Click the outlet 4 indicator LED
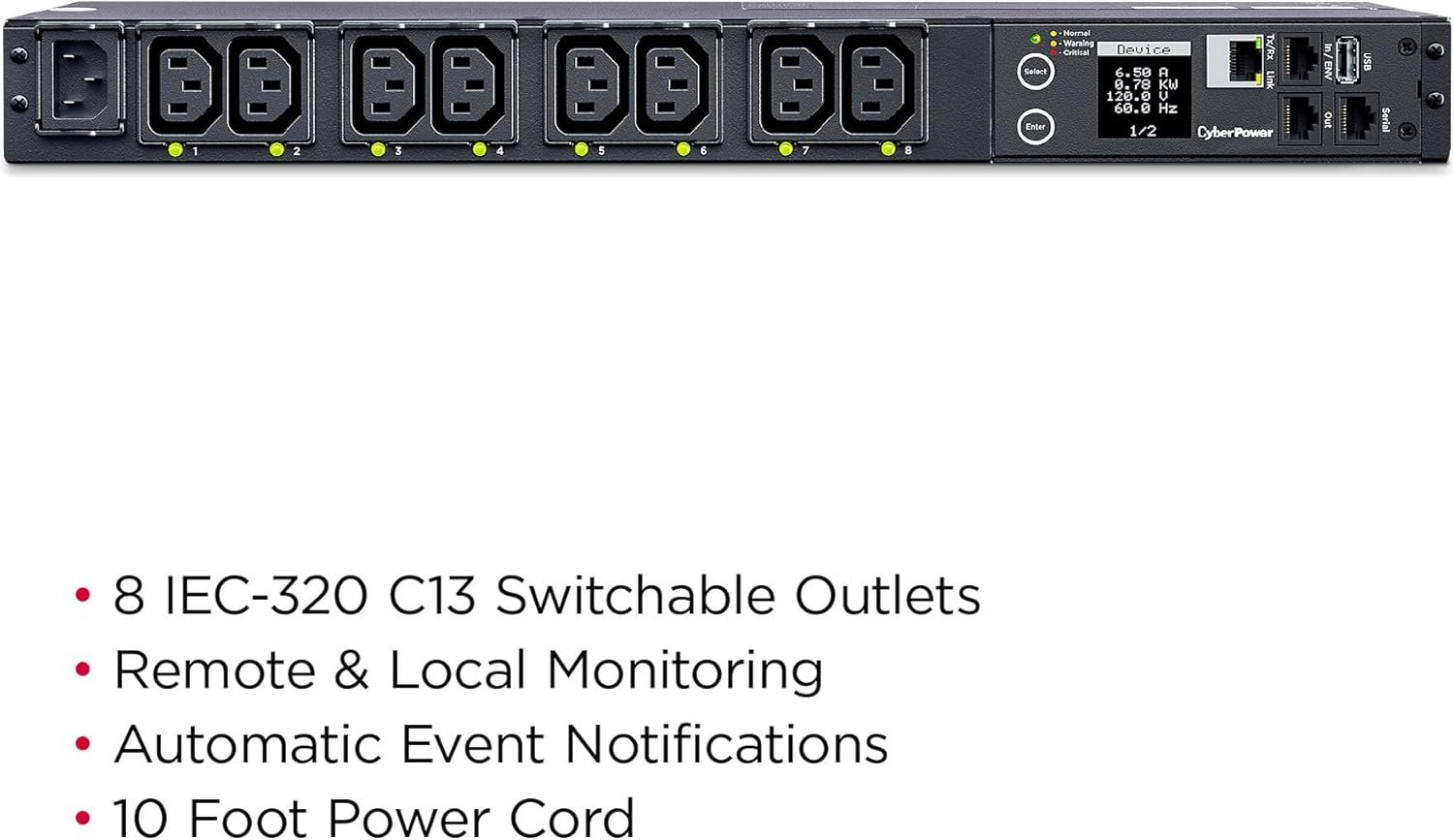 pos(480,149)
